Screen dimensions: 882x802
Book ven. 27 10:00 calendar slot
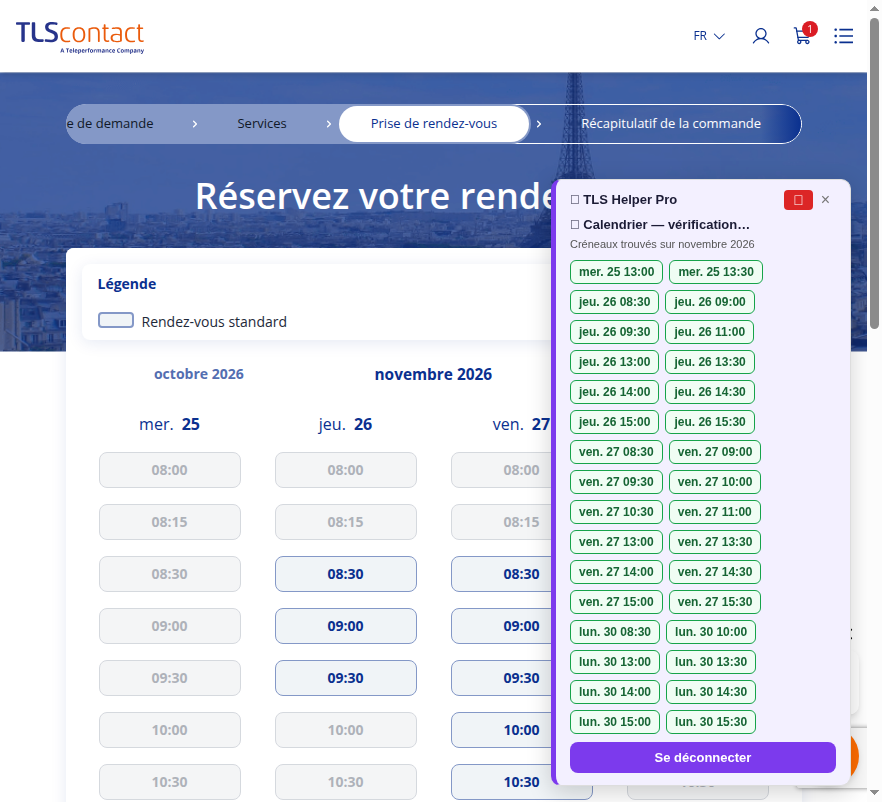coord(503,730)
